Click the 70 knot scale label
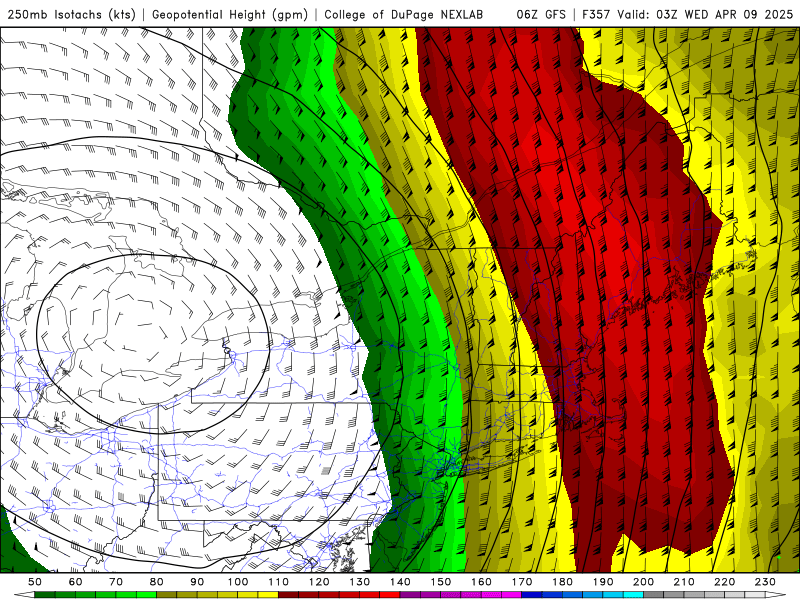The image size is (800, 600). coord(116,582)
